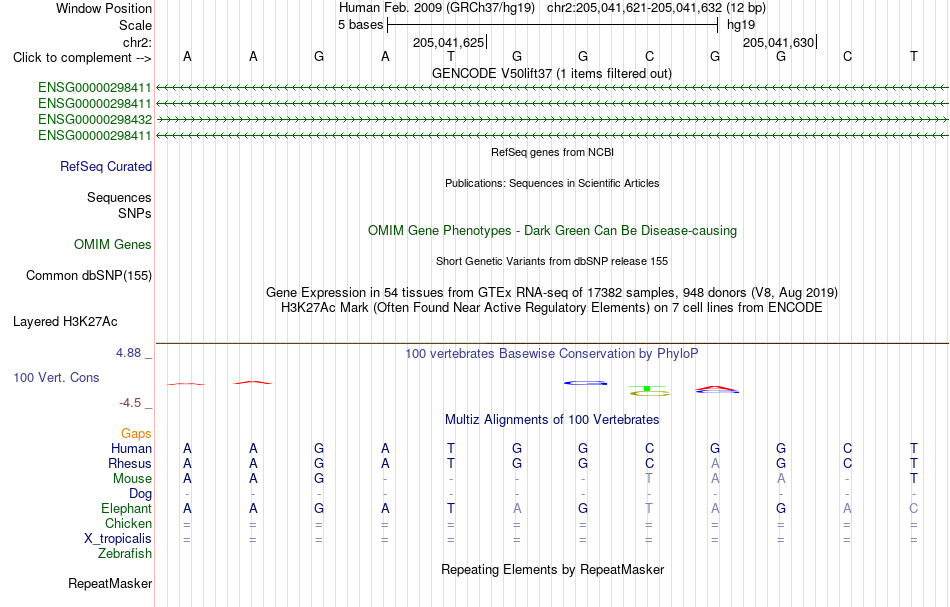Click the orange Gaps label
The height and width of the screenshot is (607, 950).
coord(136,433)
